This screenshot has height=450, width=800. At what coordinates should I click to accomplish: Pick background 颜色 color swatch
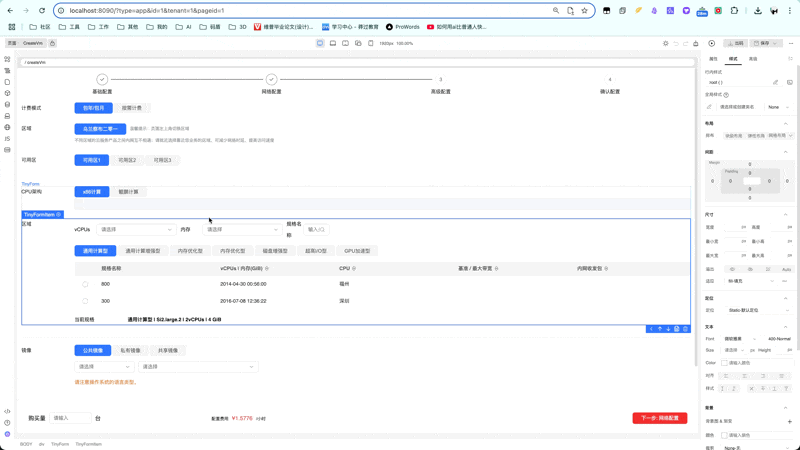pyautogui.click(x=724, y=436)
